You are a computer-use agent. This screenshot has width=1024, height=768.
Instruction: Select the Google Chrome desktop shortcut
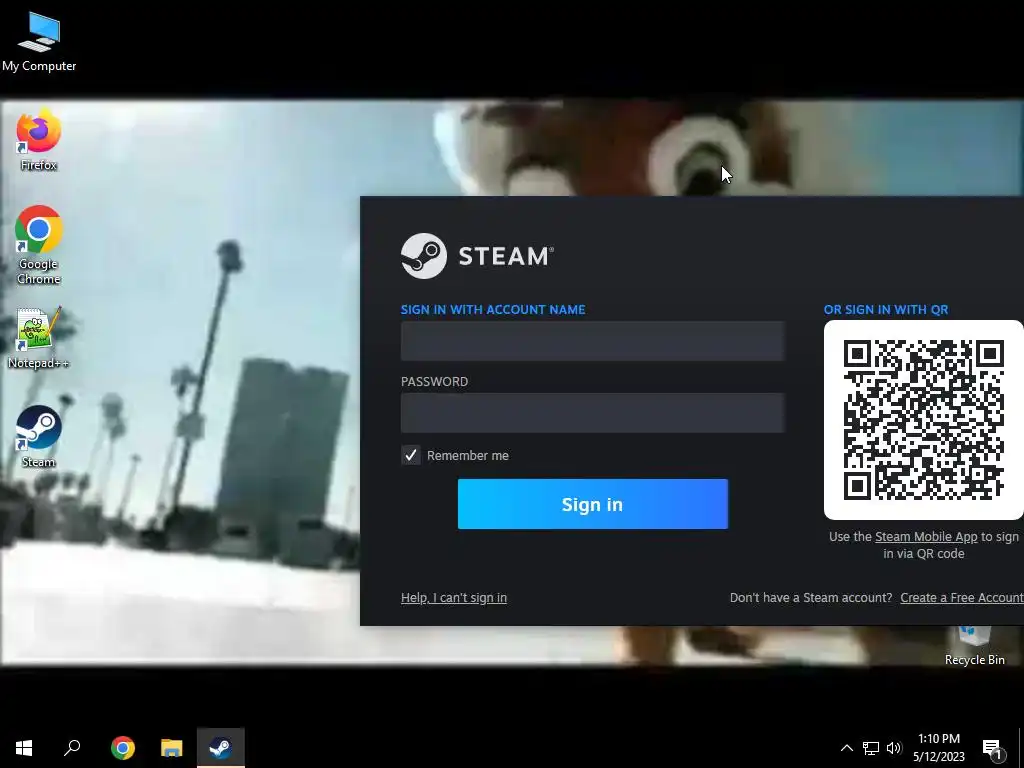pos(39,245)
